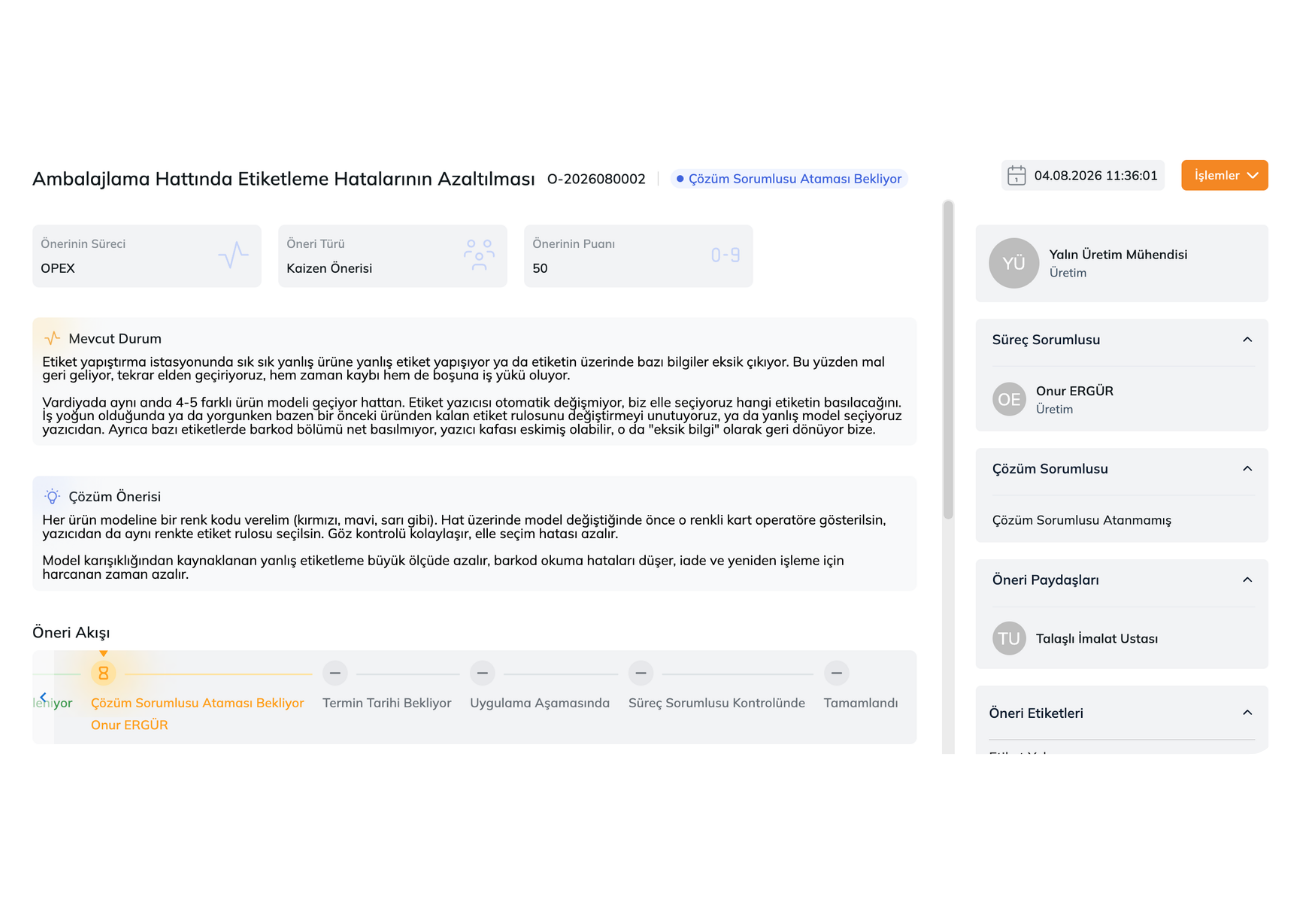Collapse the Öneri Etiketleri section
The width and height of the screenshot is (1300, 900).
pyautogui.click(x=1247, y=713)
